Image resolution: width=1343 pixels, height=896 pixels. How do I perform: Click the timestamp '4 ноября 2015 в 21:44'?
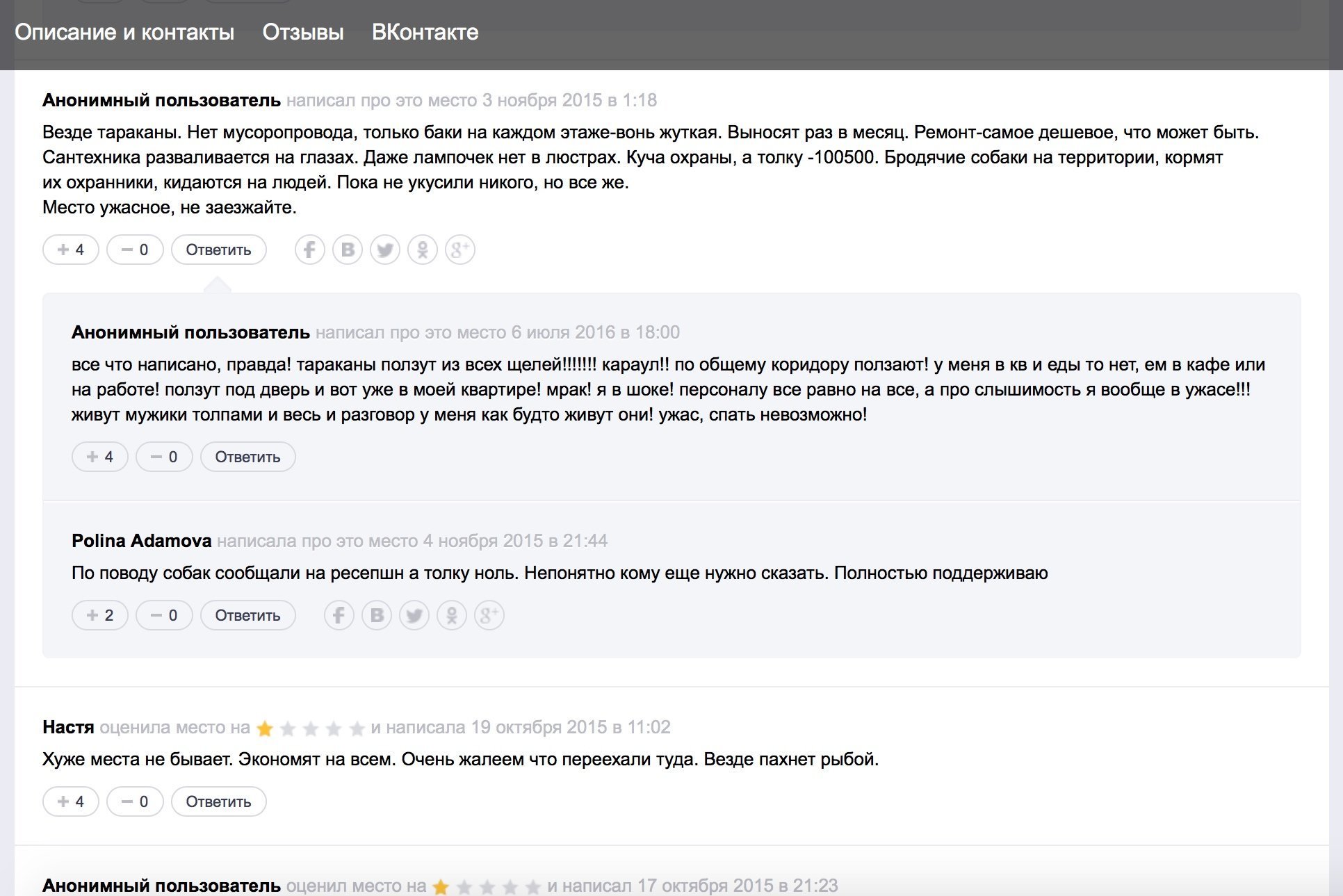coord(516,541)
